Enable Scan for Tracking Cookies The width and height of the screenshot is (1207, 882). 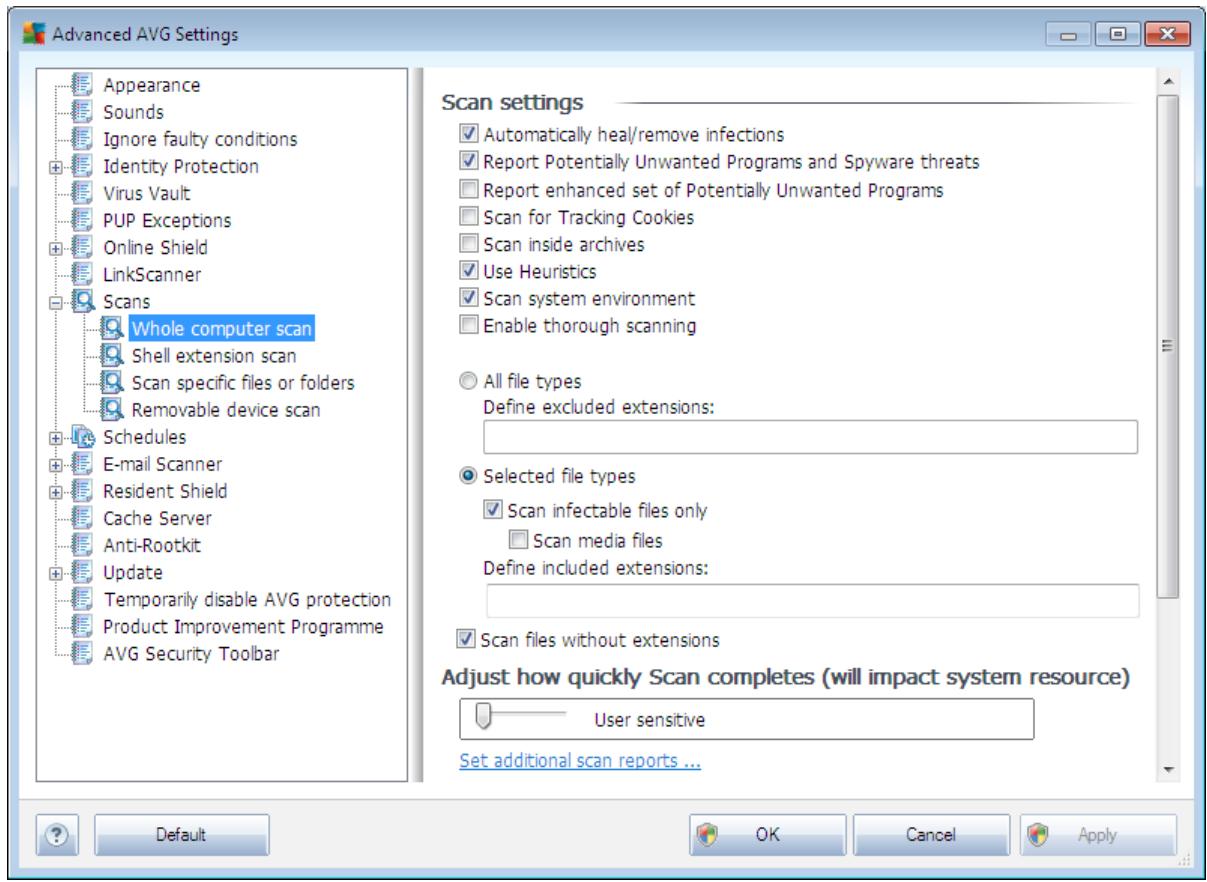[467, 216]
